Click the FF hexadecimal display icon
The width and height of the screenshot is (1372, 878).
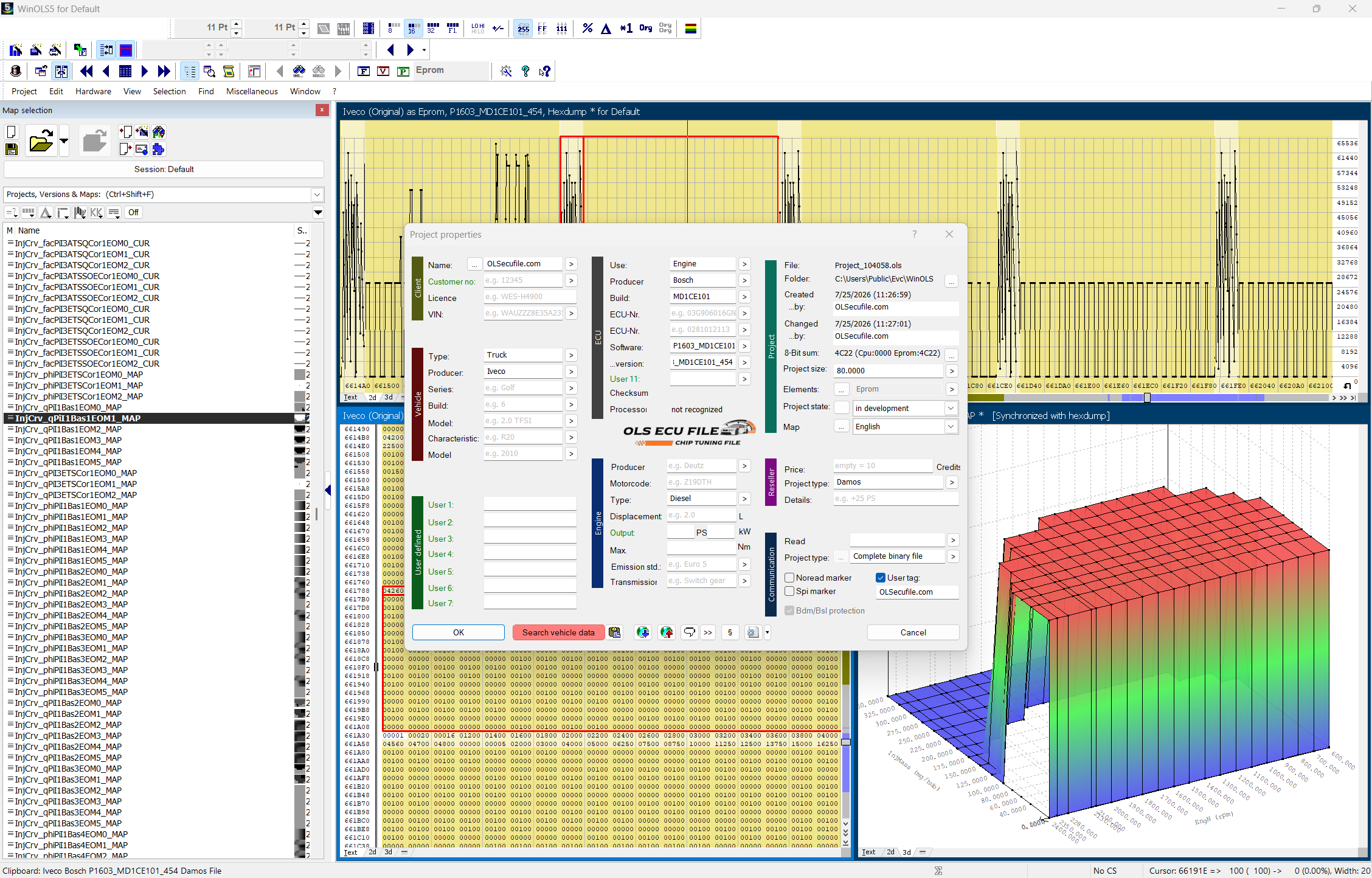[542, 28]
